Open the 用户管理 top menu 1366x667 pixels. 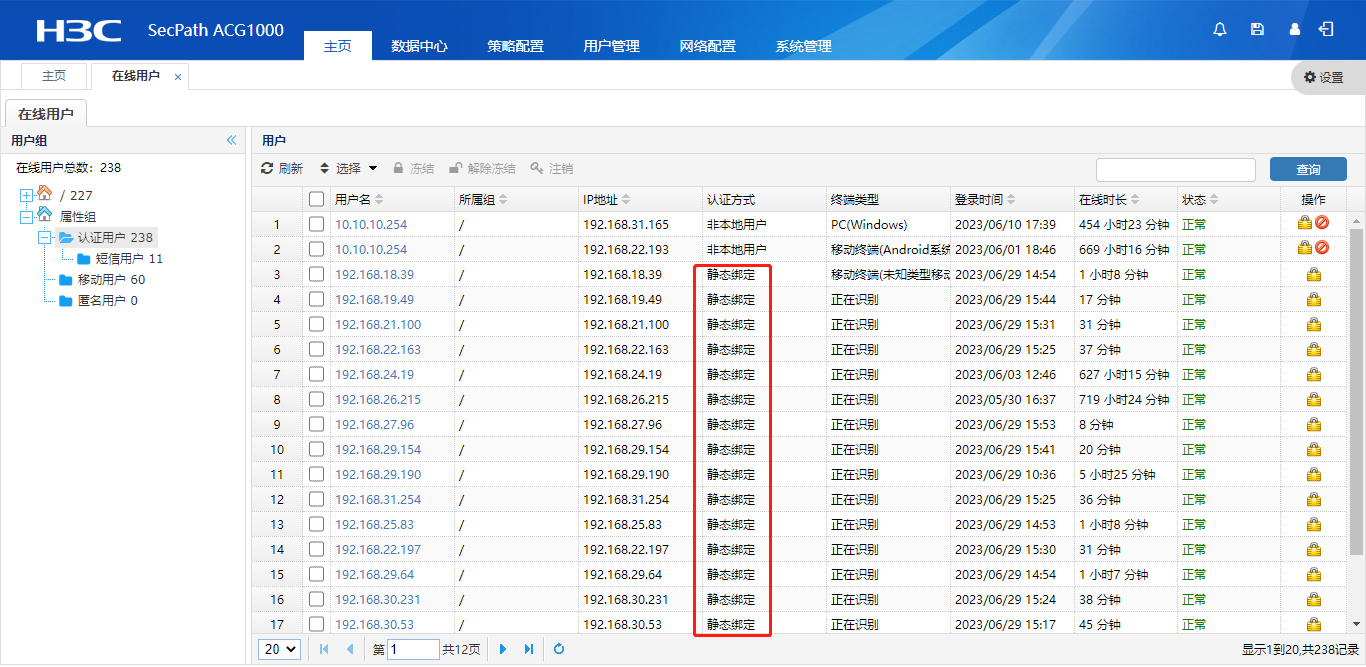(611, 46)
